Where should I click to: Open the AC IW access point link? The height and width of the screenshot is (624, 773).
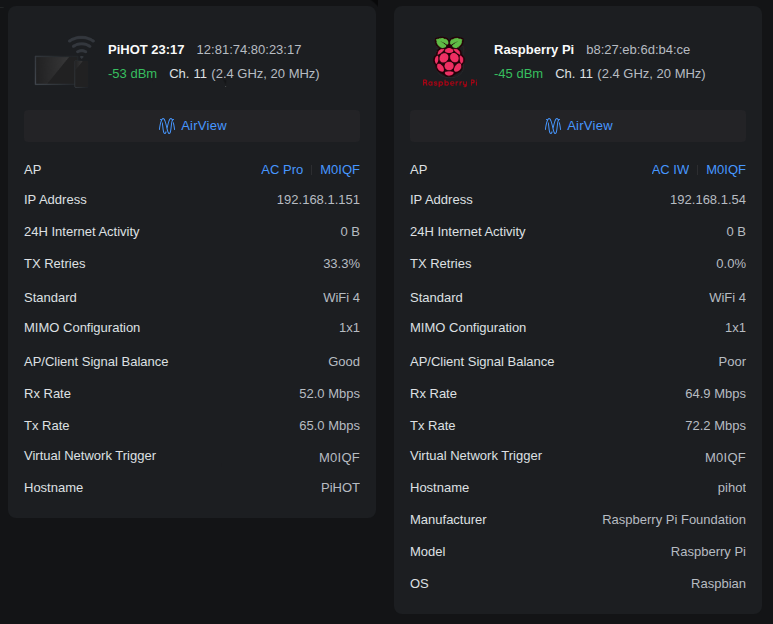[x=670, y=170]
